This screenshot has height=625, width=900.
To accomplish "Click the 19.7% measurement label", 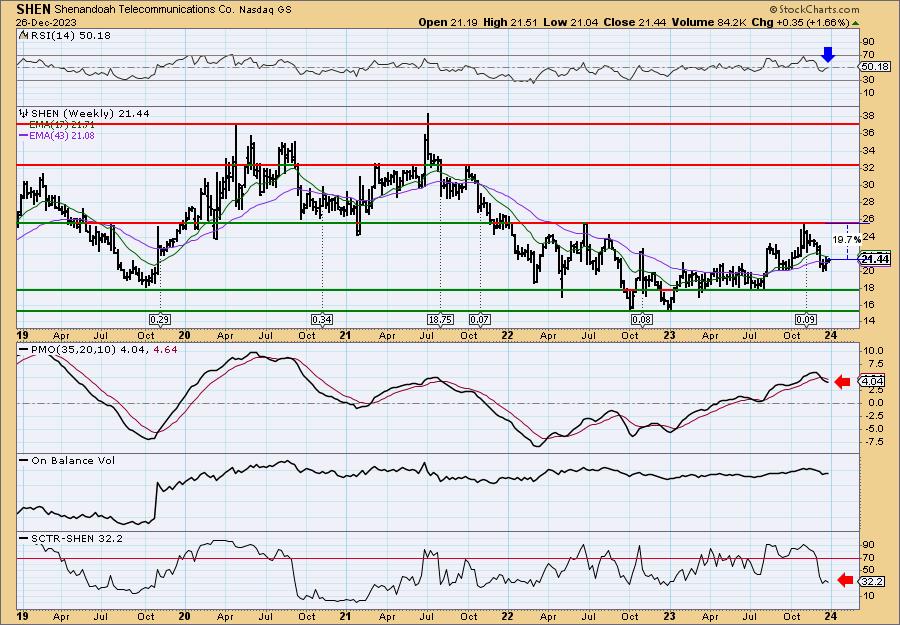I will tap(846, 240).
